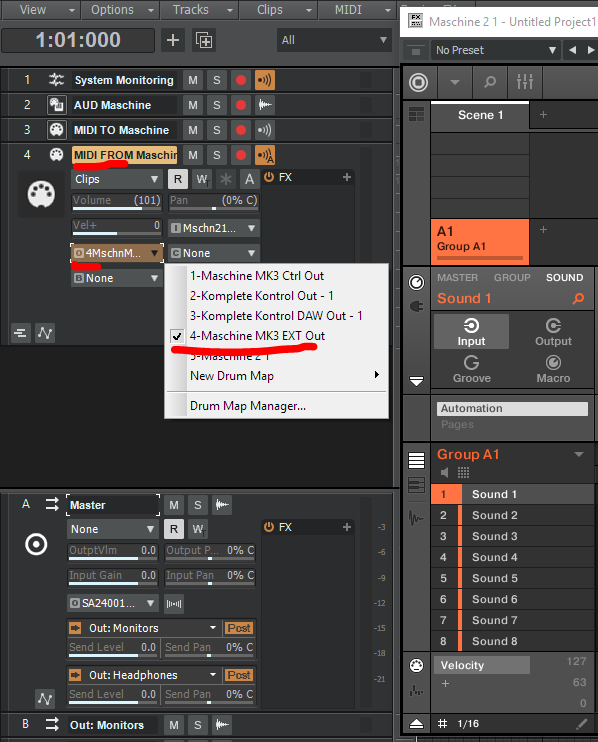Toggle automation Write on track 4
598x742 pixels.
[202, 179]
